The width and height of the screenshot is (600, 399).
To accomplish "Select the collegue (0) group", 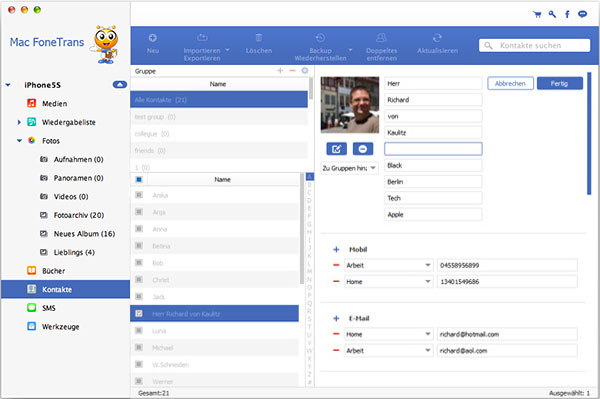I will point(219,134).
